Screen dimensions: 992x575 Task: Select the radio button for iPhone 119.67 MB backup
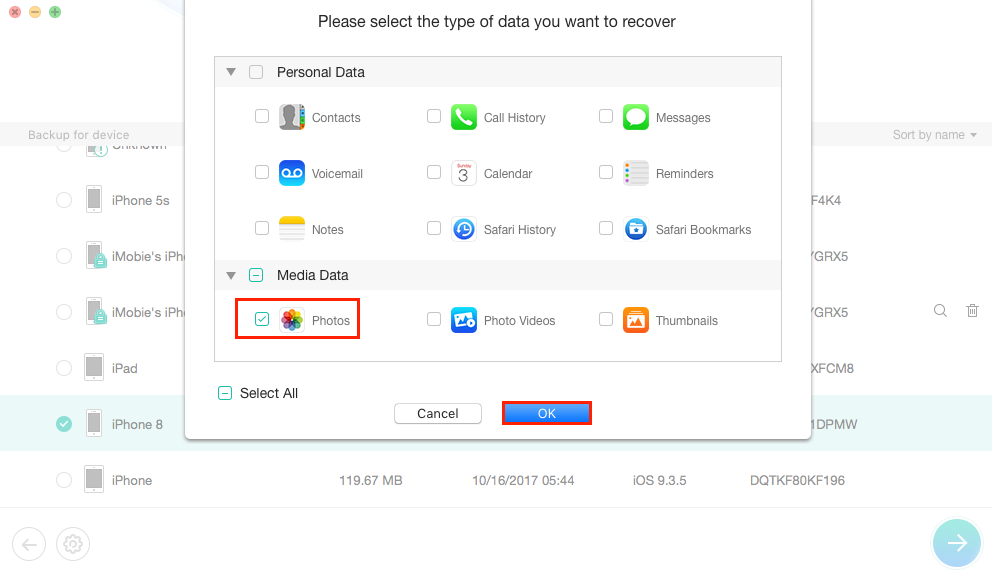point(64,480)
